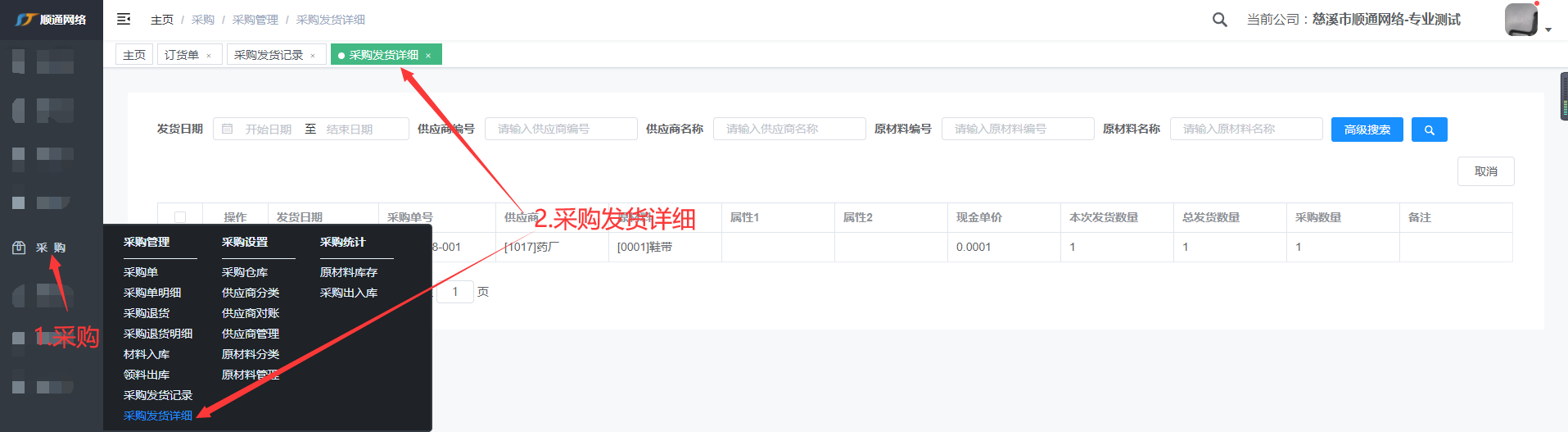This screenshot has width=1568, height=432.
Task: Close the 订货单 tab
Action: pos(209,56)
